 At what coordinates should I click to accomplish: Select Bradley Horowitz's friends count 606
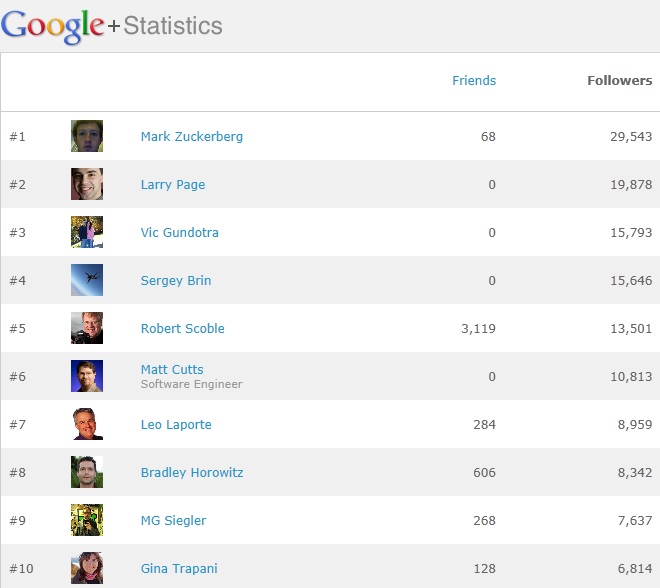[484, 473]
